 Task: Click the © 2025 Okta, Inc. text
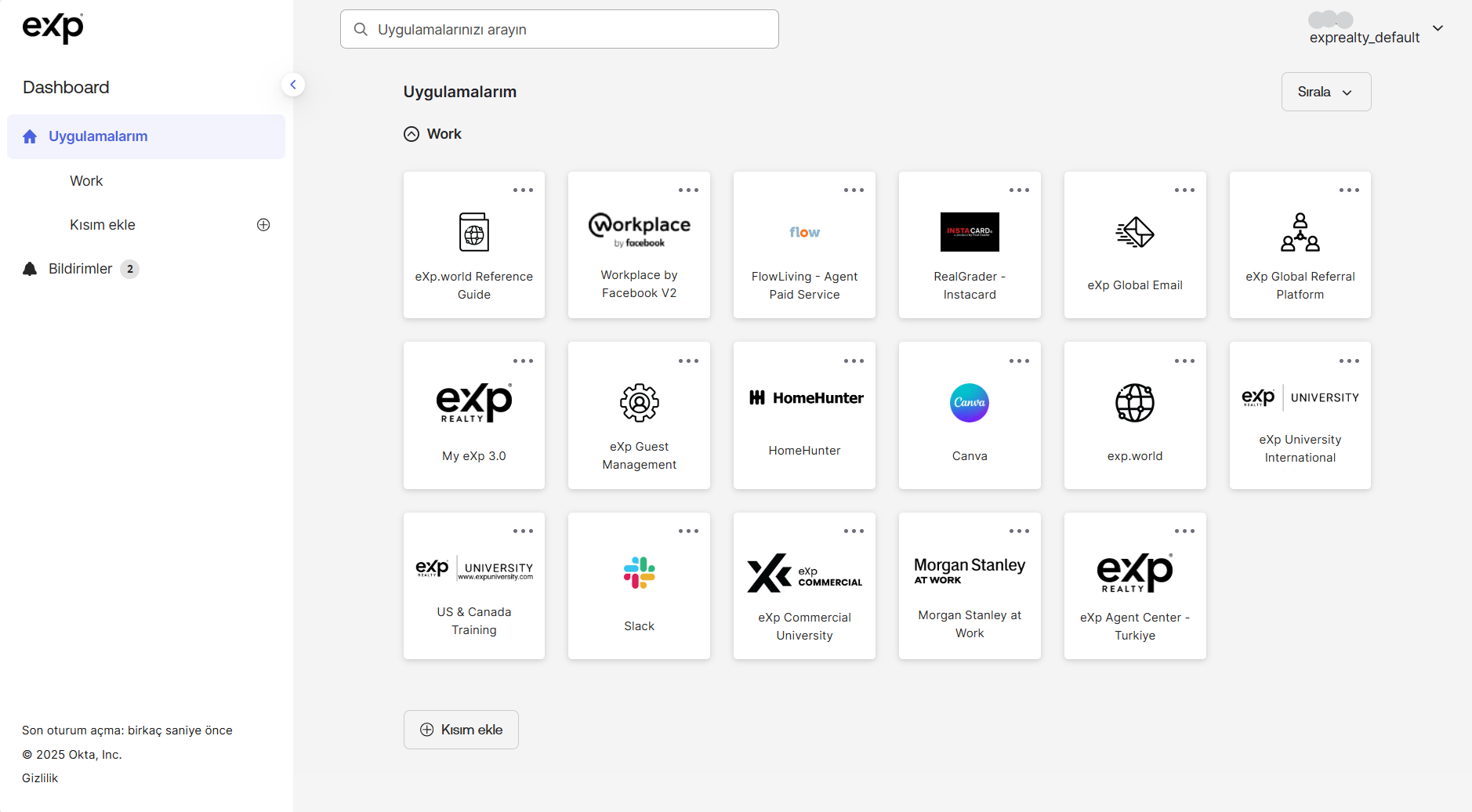coord(72,755)
